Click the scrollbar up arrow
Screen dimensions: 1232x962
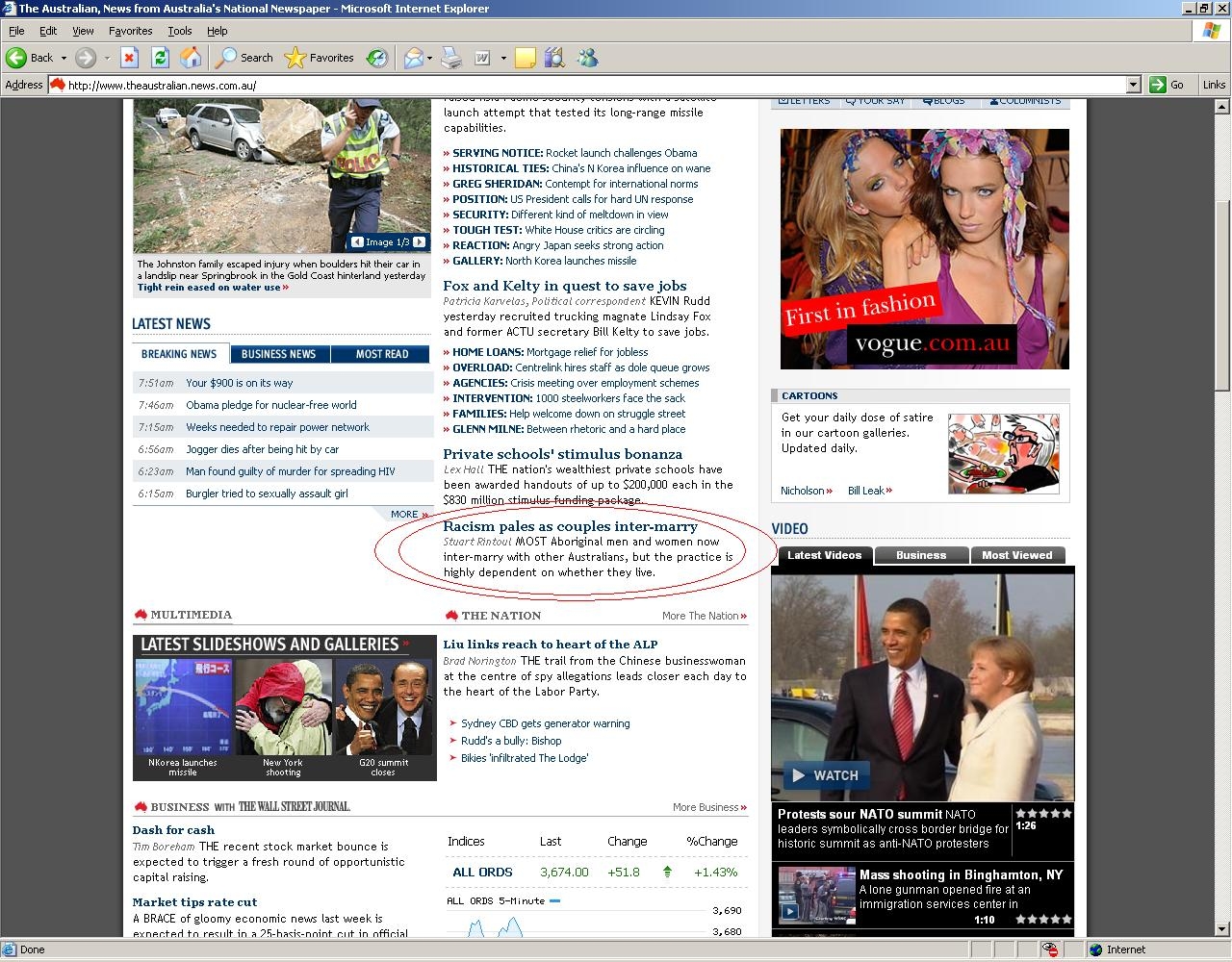(x=1222, y=107)
